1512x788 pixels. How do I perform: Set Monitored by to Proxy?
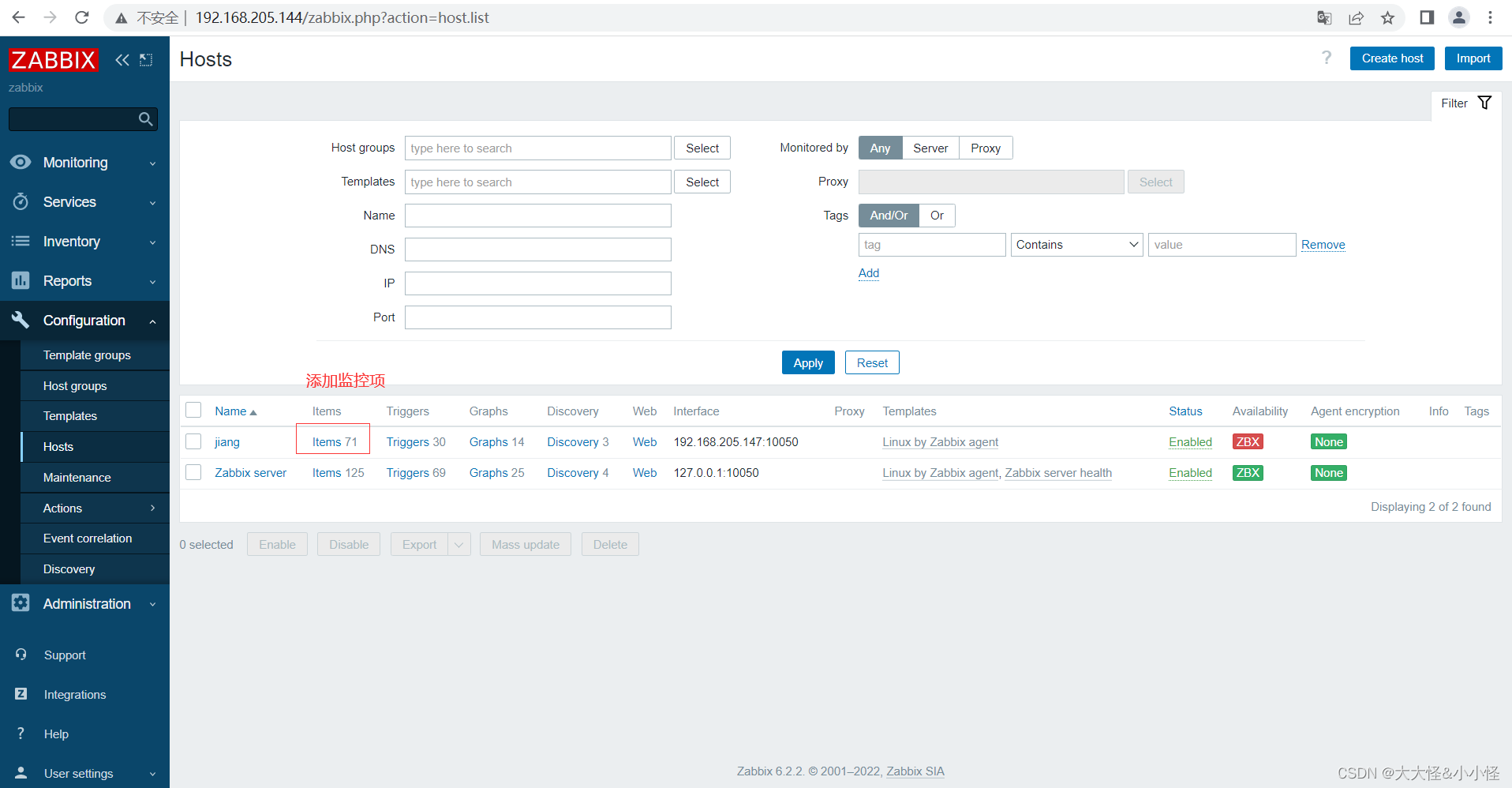[x=986, y=148]
